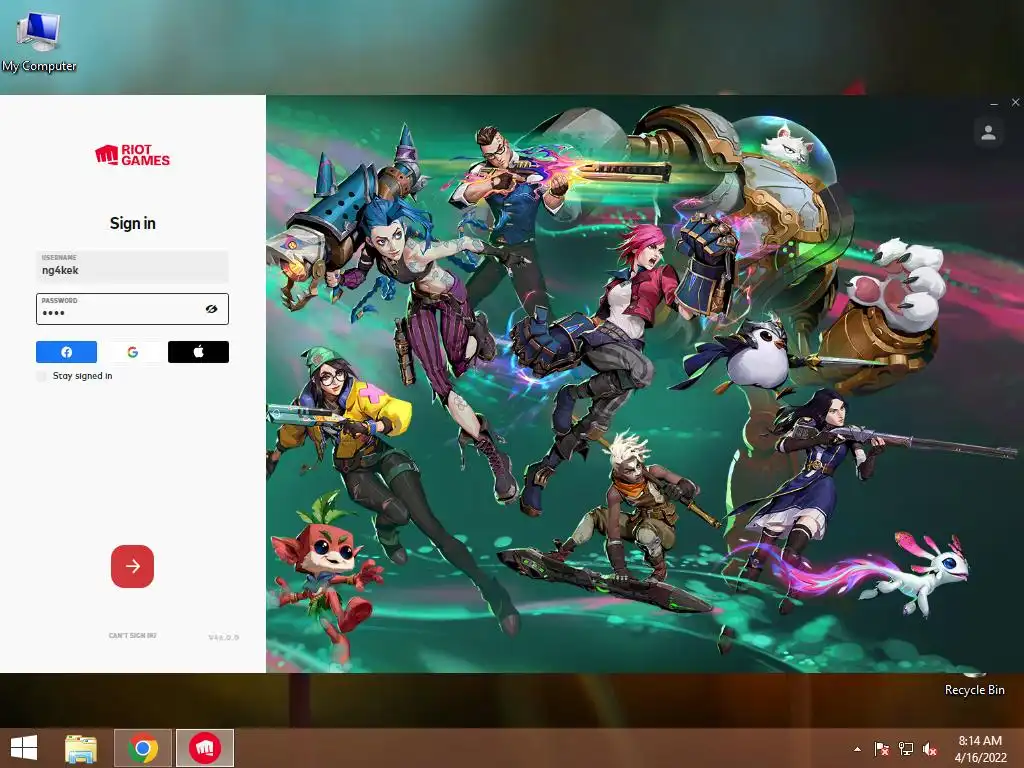The width and height of the screenshot is (1024, 768).
Task: Open the Windows Start button
Action: pos(24,748)
